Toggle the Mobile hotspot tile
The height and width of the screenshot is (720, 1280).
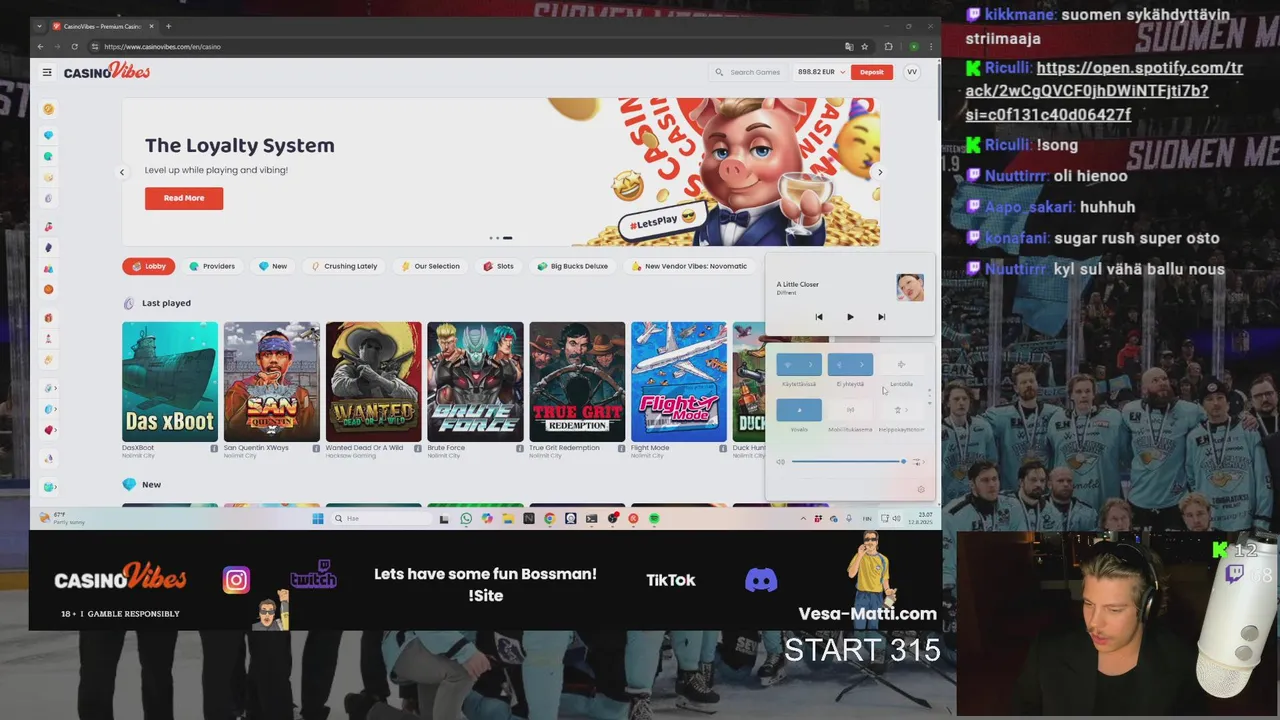pos(850,410)
